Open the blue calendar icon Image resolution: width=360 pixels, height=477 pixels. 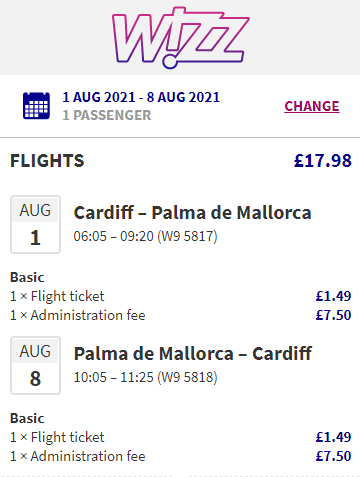point(36,106)
